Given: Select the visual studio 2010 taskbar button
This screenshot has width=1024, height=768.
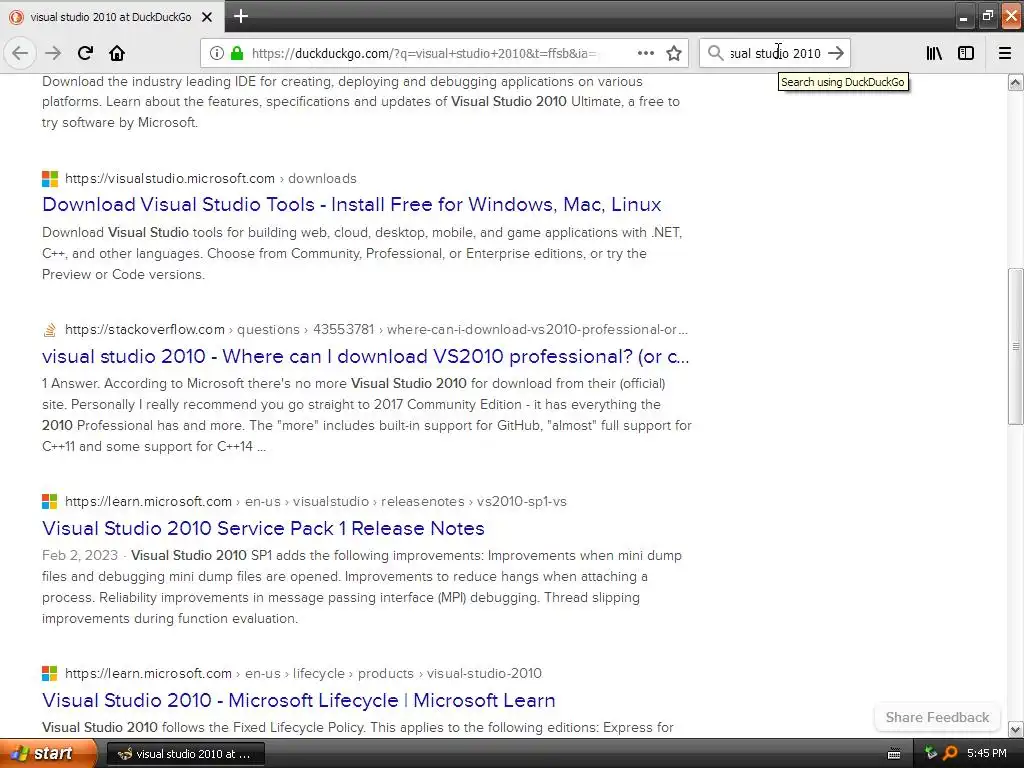Looking at the screenshot, I should point(185,754).
